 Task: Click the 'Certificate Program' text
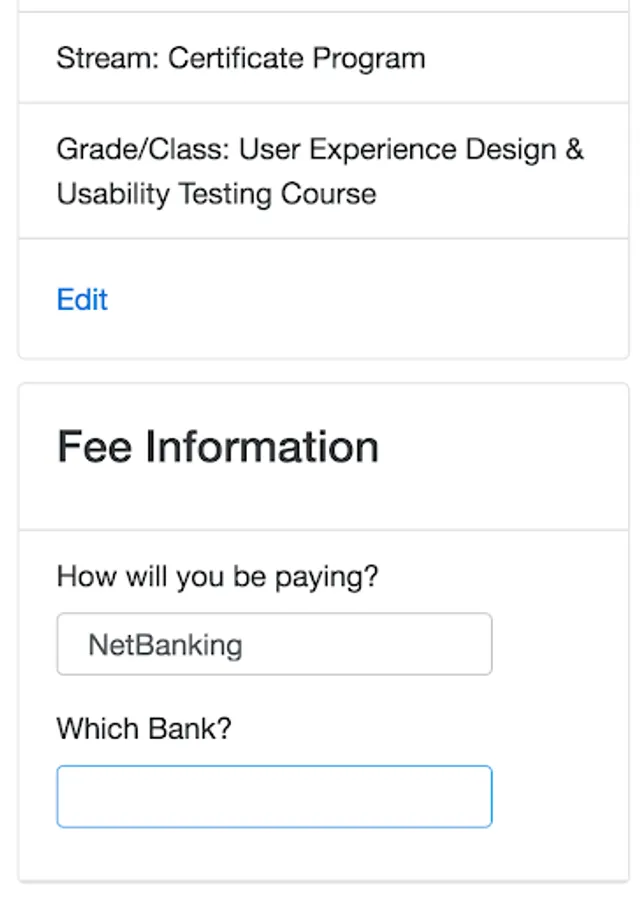tap(296, 58)
